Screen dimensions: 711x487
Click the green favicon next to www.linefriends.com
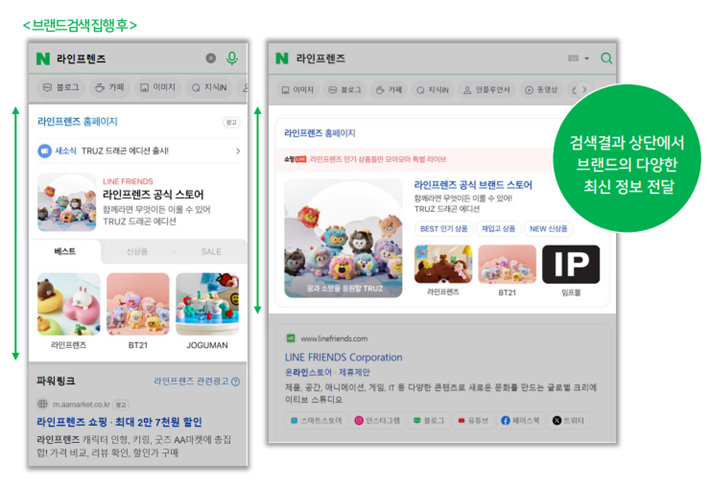click(x=290, y=338)
